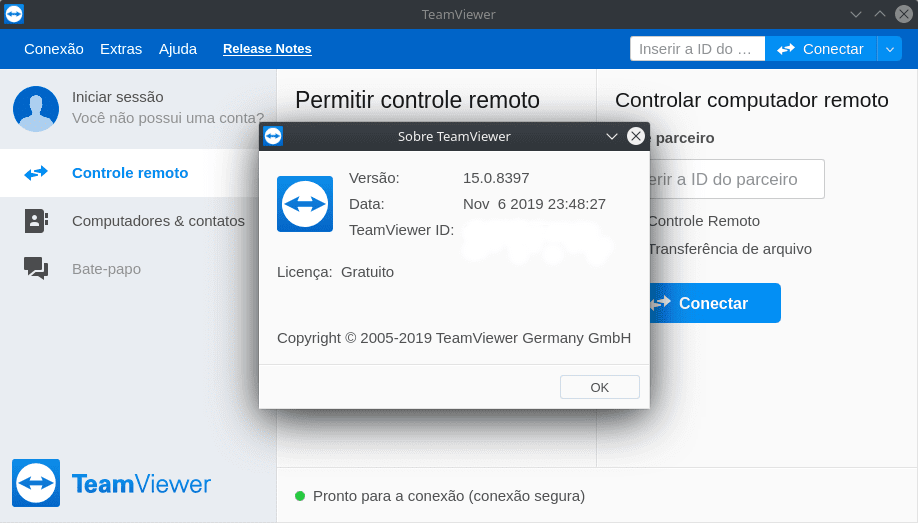918x523 pixels.
Task: Click the green connection status dot
Action: click(x=300, y=496)
